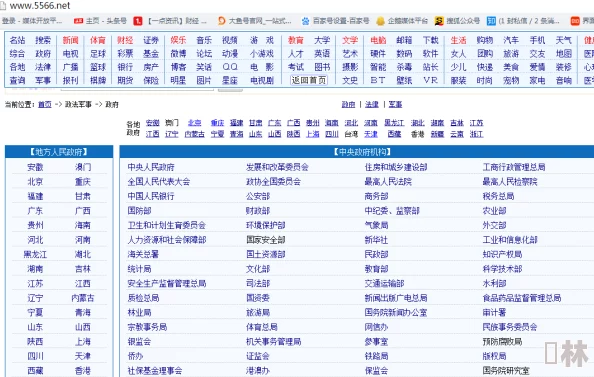Open the 最高人民检察院 link
Image resolution: width=594 pixels, height=377 pixels.
click(x=510, y=182)
